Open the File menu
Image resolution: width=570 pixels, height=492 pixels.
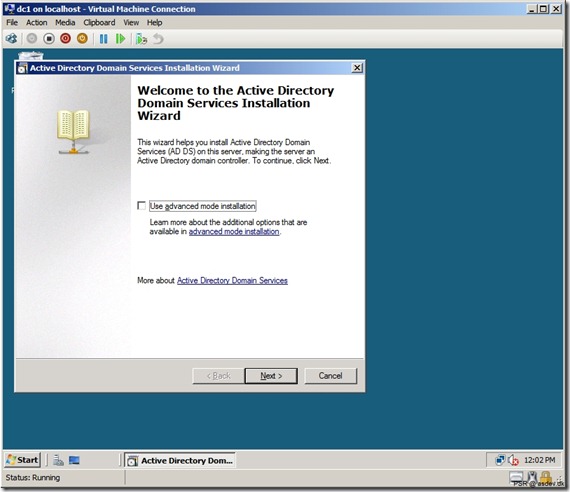[12, 23]
